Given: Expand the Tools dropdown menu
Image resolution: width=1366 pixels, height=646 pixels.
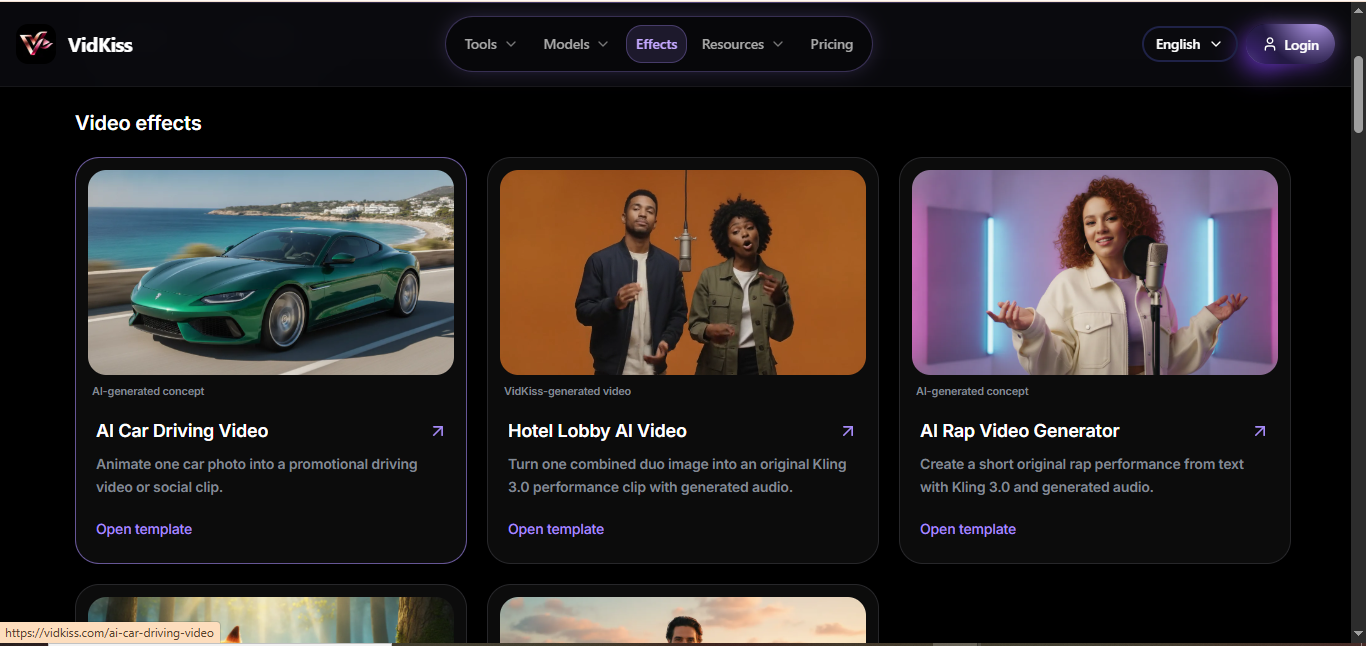Looking at the screenshot, I should 490,44.
